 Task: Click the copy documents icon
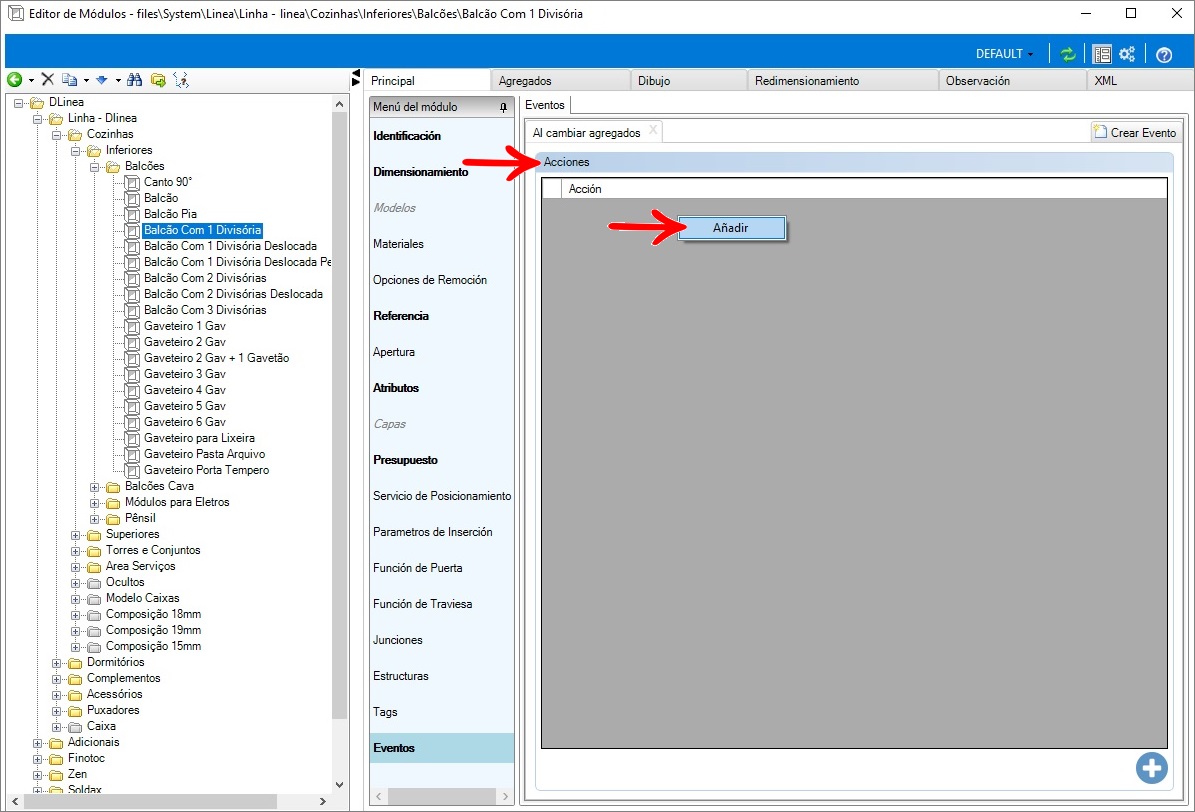pyautogui.click(x=69, y=79)
